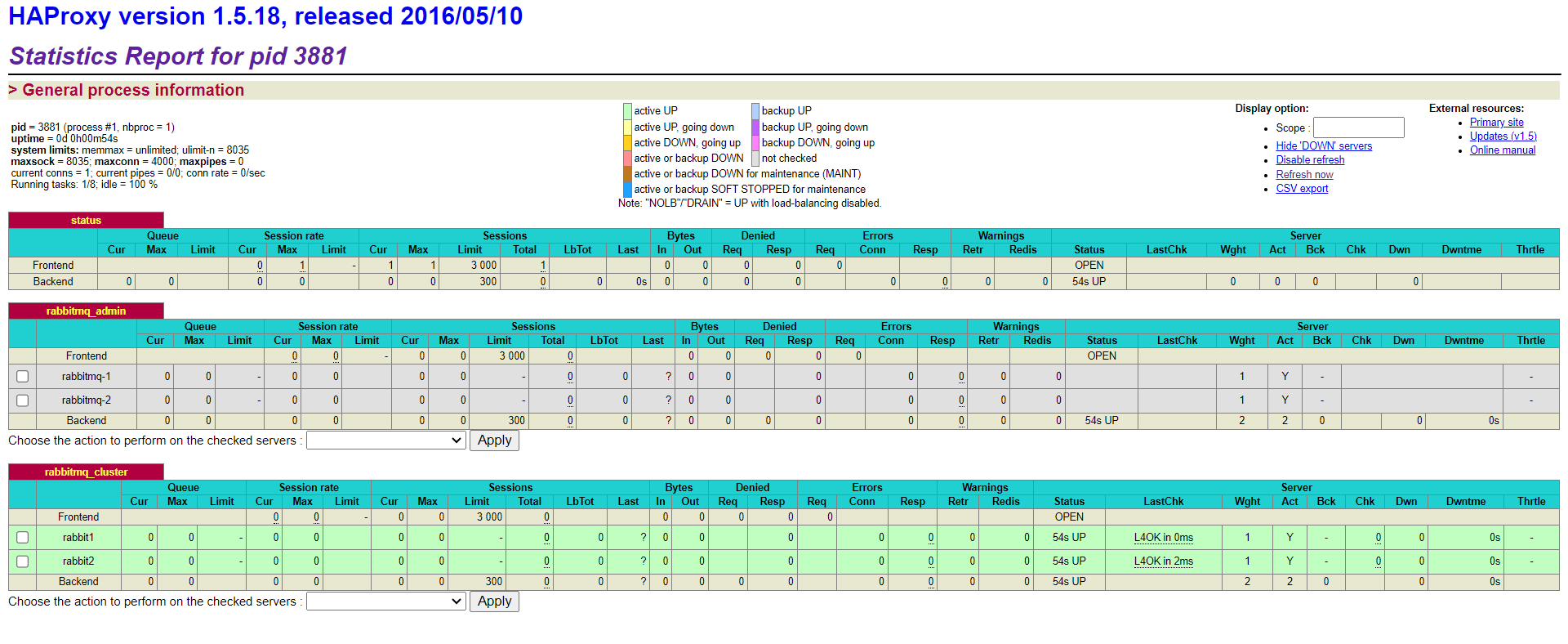Click the Hide 'DOWN' servers link
1568x644 pixels.
pos(1324,146)
